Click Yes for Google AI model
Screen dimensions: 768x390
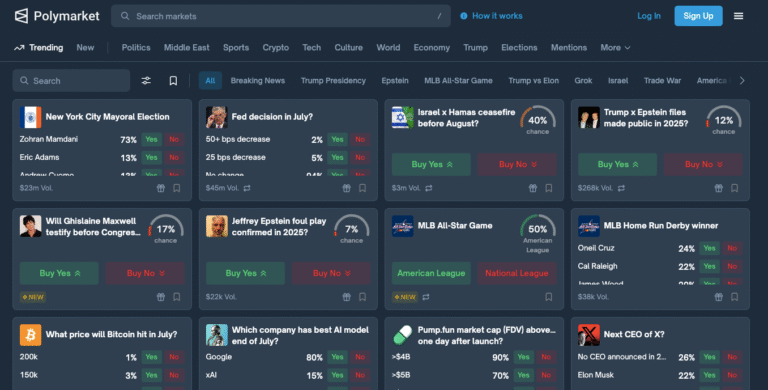[337, 357]
